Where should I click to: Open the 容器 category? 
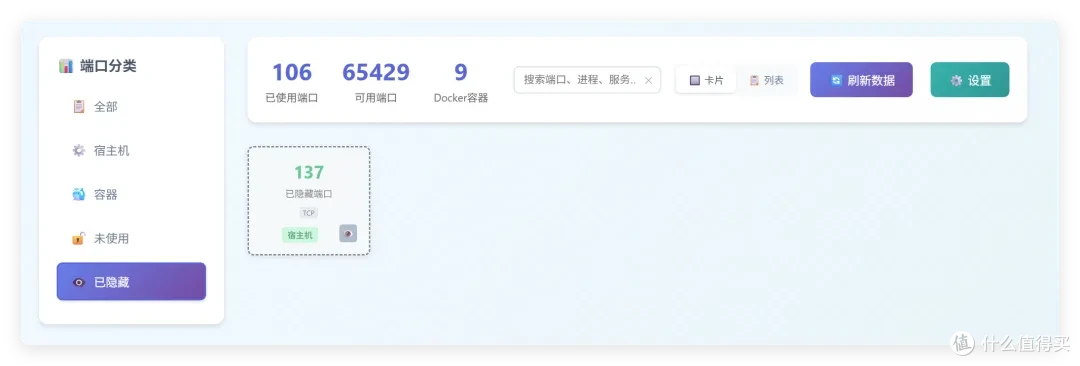click(x=131, y=194)
